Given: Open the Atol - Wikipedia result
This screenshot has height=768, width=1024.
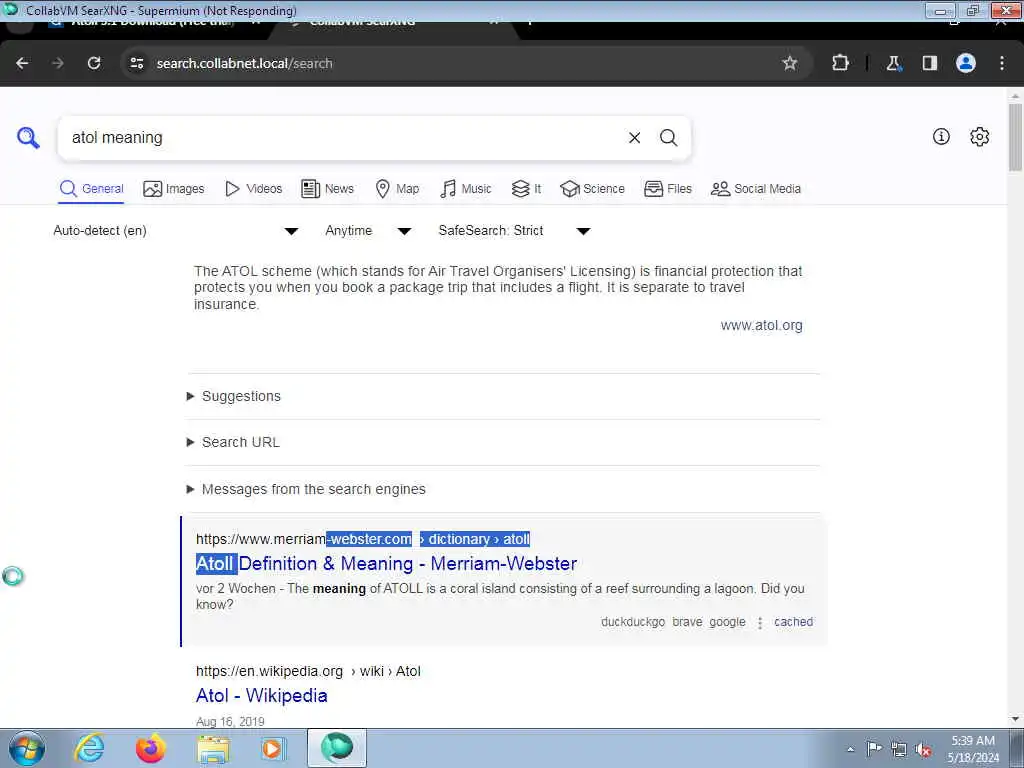Looking at the screenshot, I should (261, 696).
